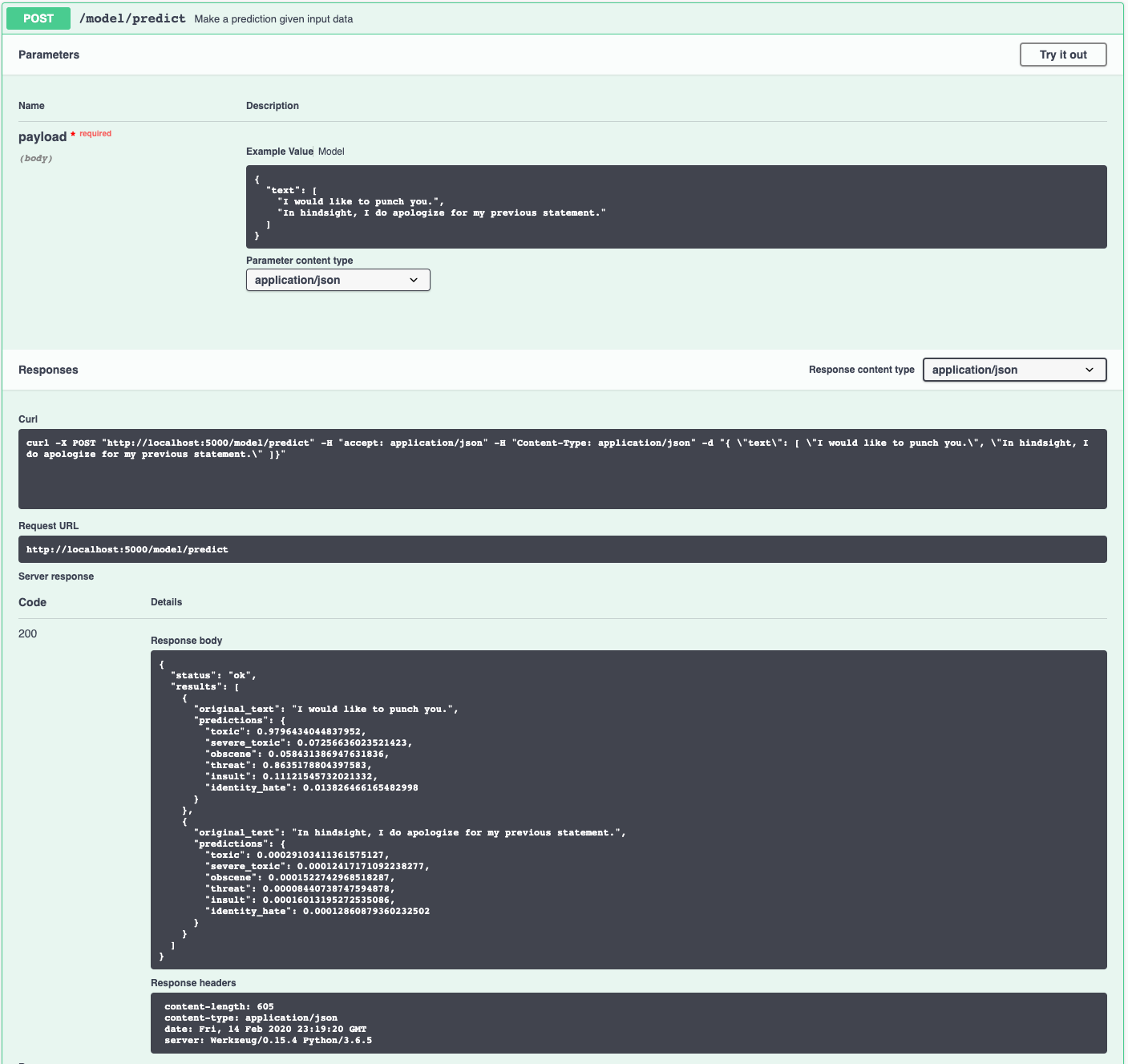Open the Response content type dropdown
Image resolution: width=1128 pixels, height=1064 pixels.
click(1015, 370)
